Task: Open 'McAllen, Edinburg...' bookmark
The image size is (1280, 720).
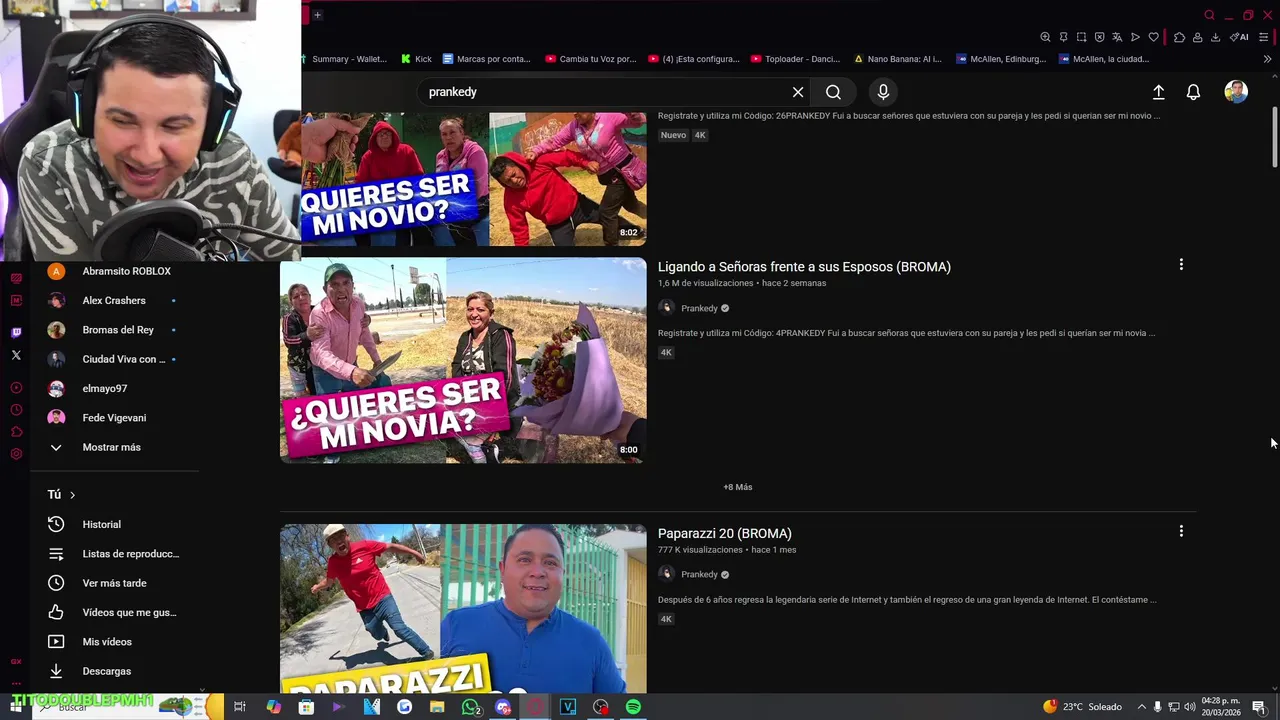Action: click(1001, 59)
